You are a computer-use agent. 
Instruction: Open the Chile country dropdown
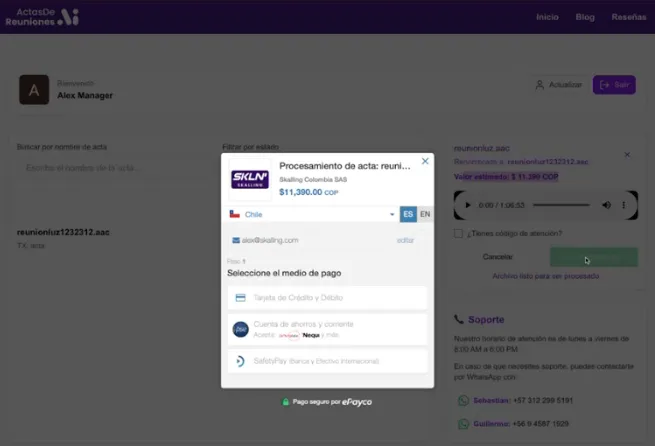pyautogui.click(x=312, y=214)
